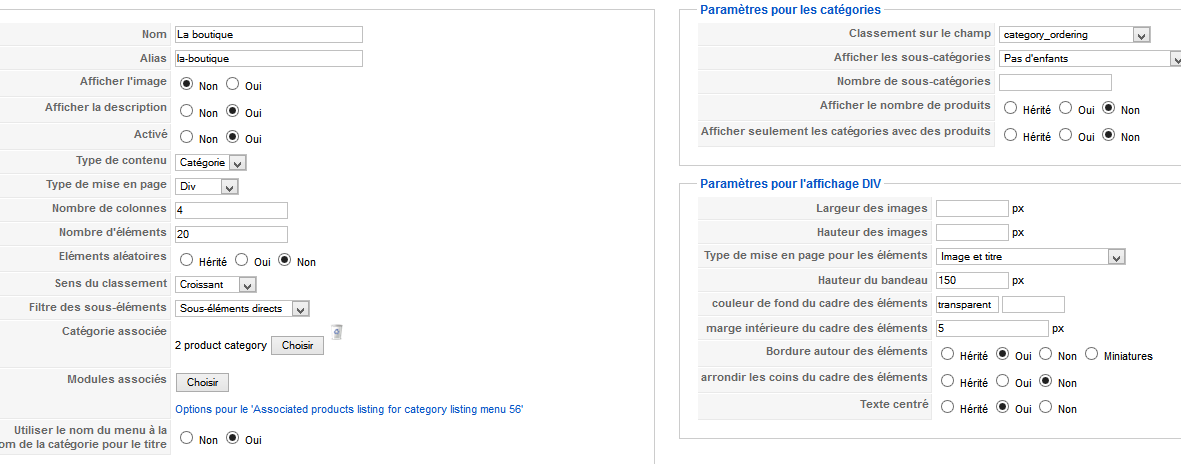Select Miniatures for Bordure autour des éléments

coord(1092,353)
